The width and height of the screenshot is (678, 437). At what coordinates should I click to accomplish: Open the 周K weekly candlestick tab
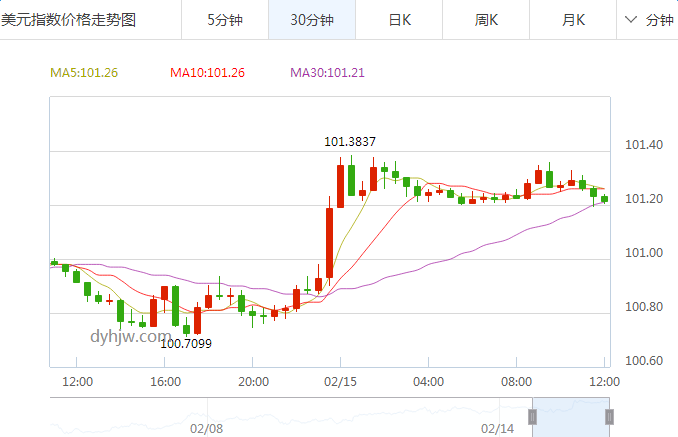(x=486, y=20)
